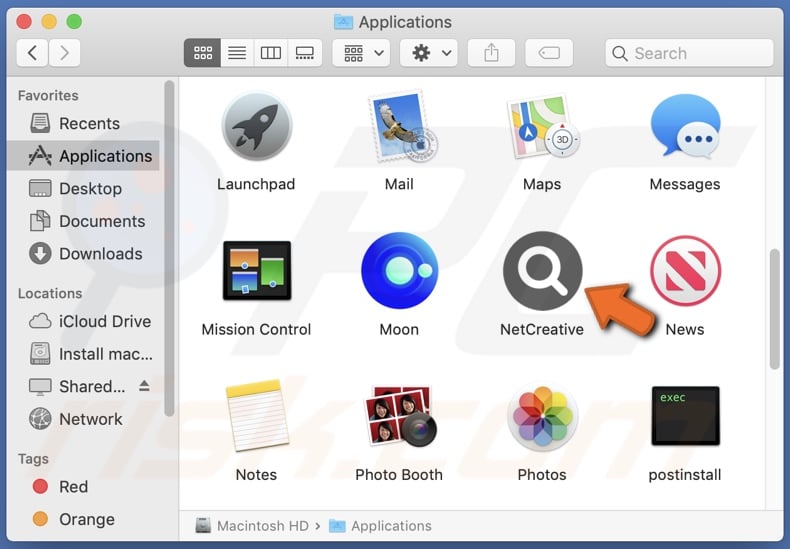Switch to icon view
The width and height of the screenshot is (790, 549).
(x=203, y=53)
